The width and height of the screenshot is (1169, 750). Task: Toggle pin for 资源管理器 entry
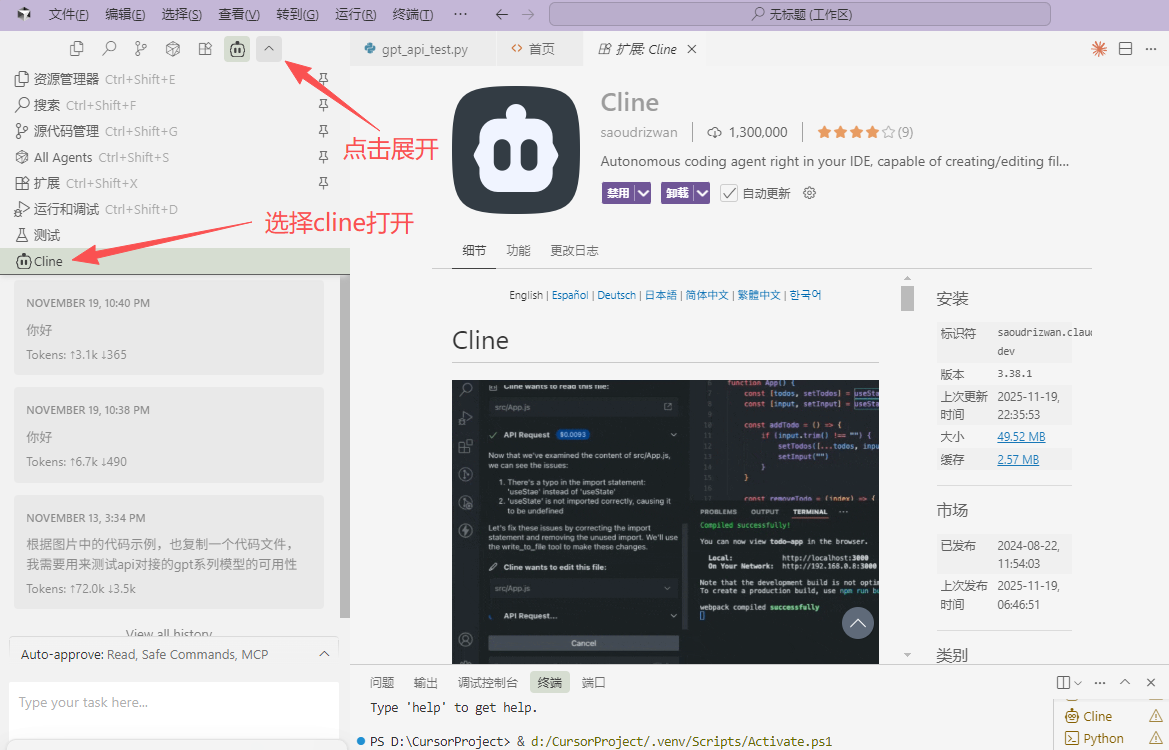[x=324, y=79]
